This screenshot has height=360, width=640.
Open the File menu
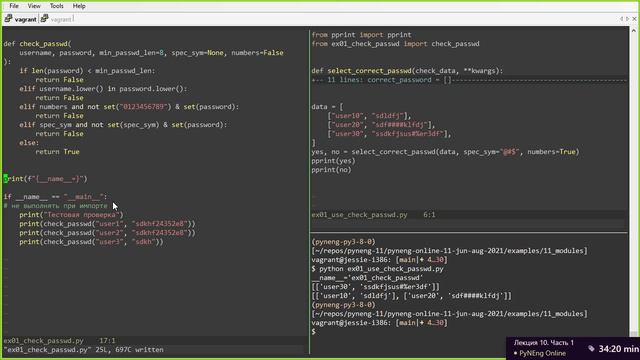14,6
